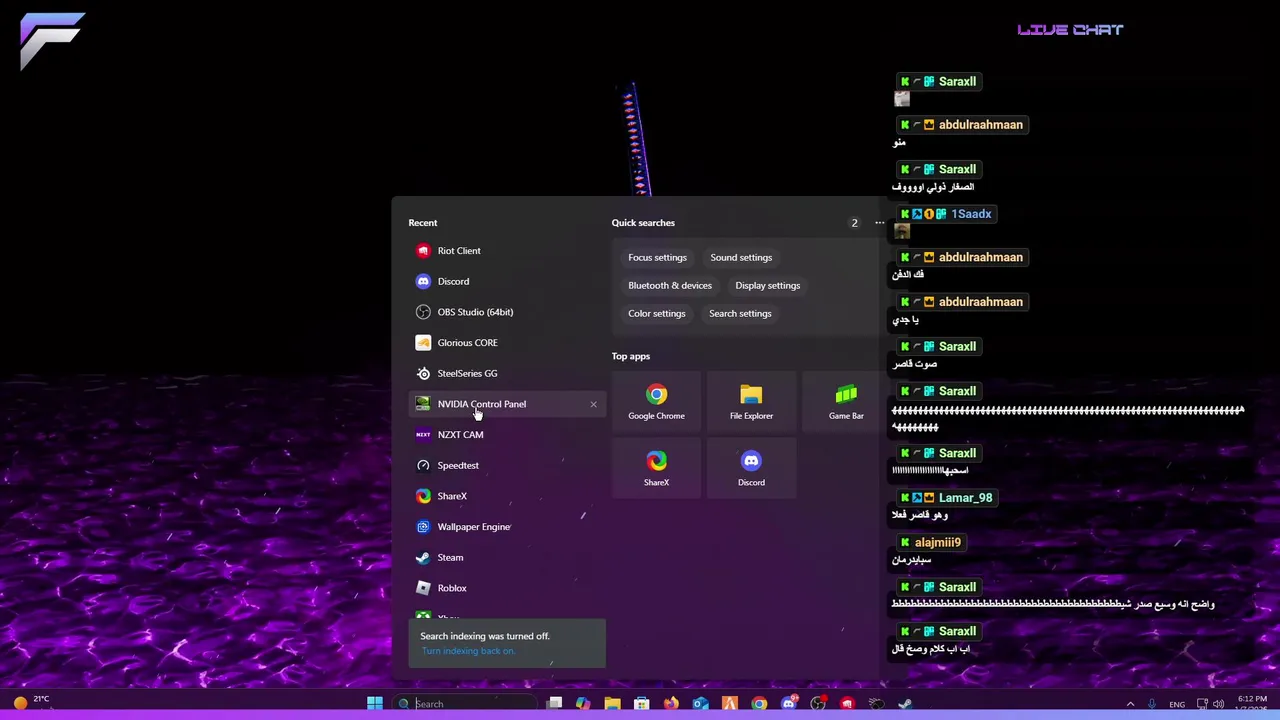This screenshot has height=720, width=1280.
Task: Open NZXT CAM from Recent list
Action: [507, 435]
